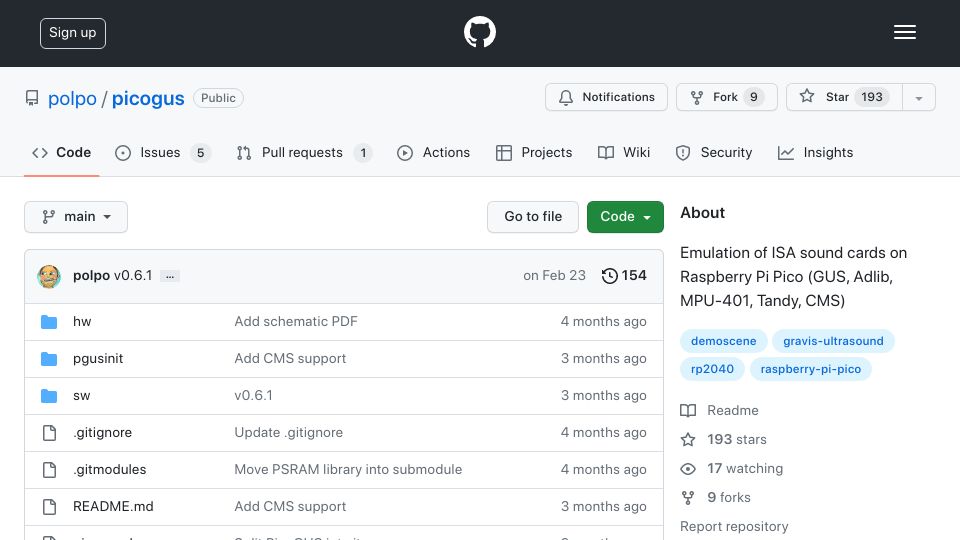
Task: Open the Actions tab
Action: tap(433, 152)
